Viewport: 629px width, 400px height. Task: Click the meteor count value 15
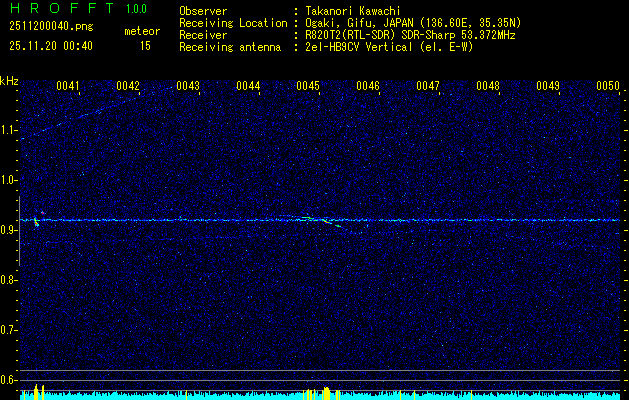click(145, 45)
